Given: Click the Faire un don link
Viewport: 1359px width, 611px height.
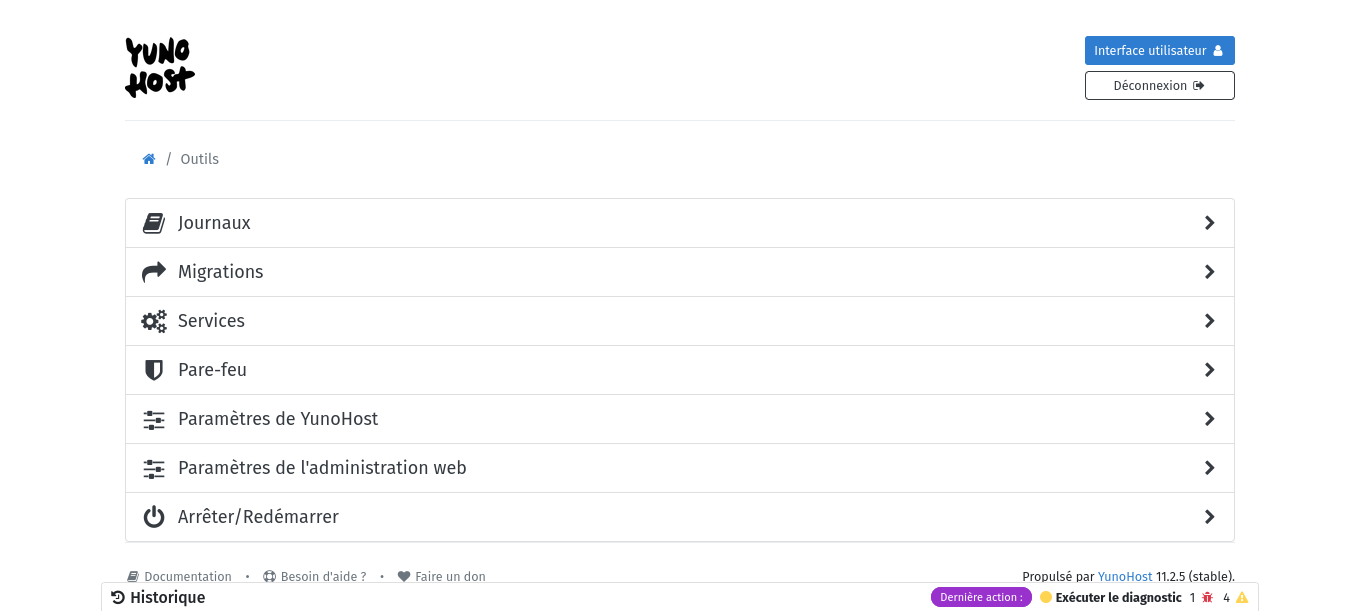Looking at the screenshot, I should 441,576.
